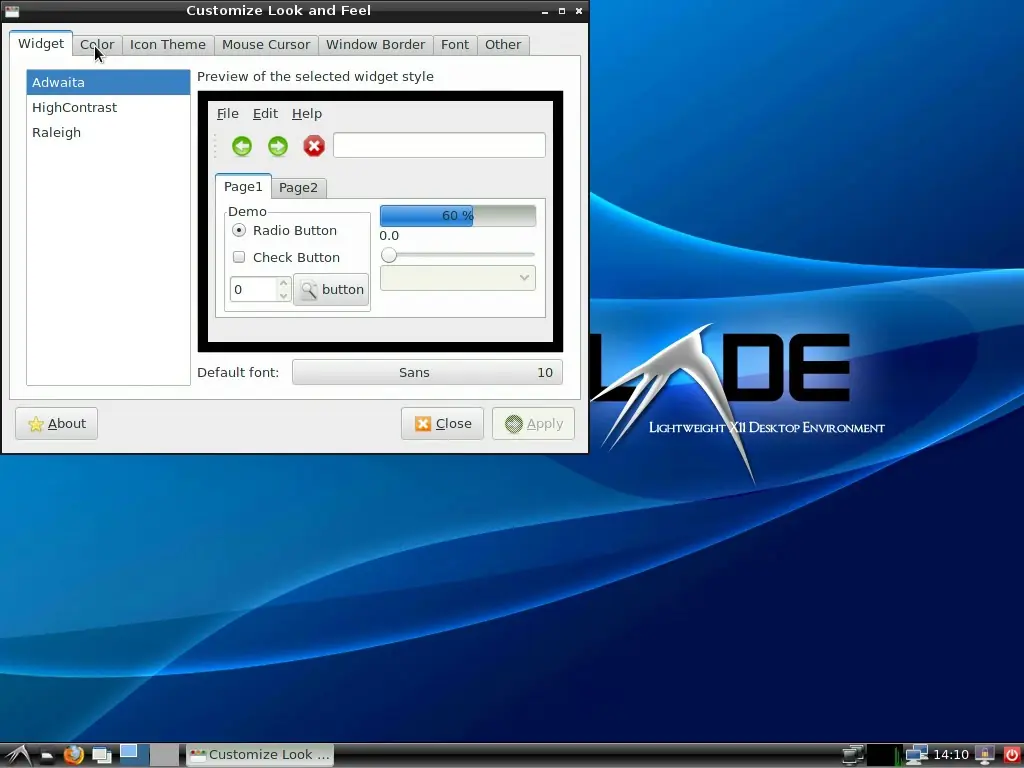Switch to the second desktop pager
Screen dimensions: 1024x768
click(x=165, y=755)
